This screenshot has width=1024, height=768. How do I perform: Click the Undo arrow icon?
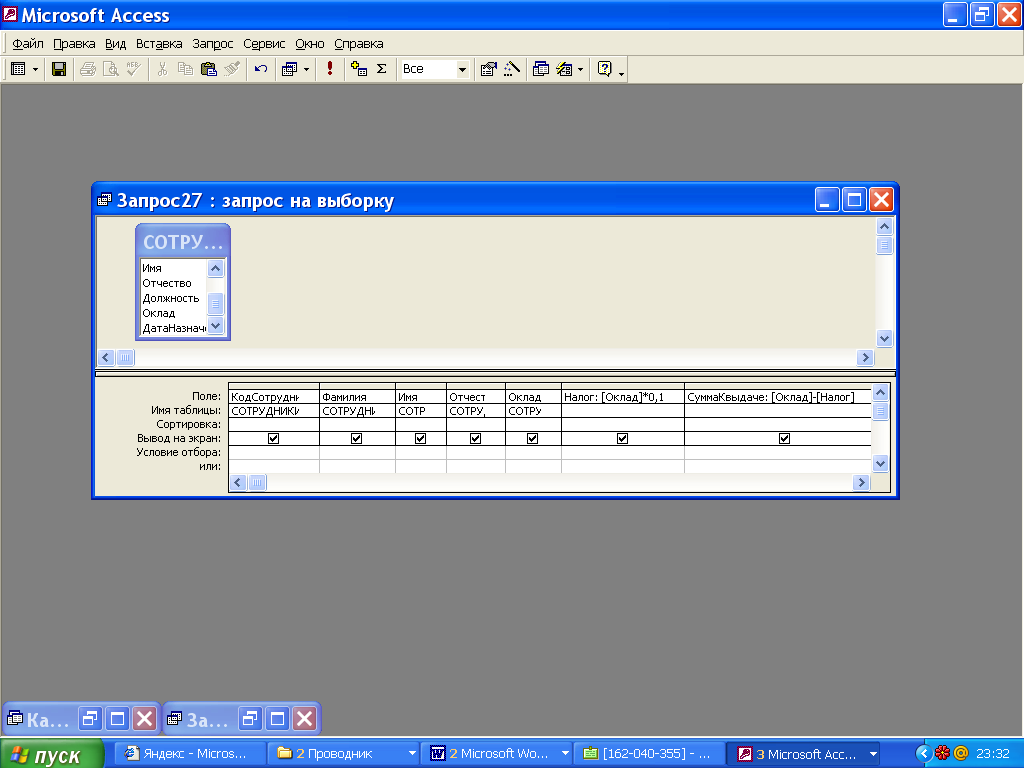[261, 69]
